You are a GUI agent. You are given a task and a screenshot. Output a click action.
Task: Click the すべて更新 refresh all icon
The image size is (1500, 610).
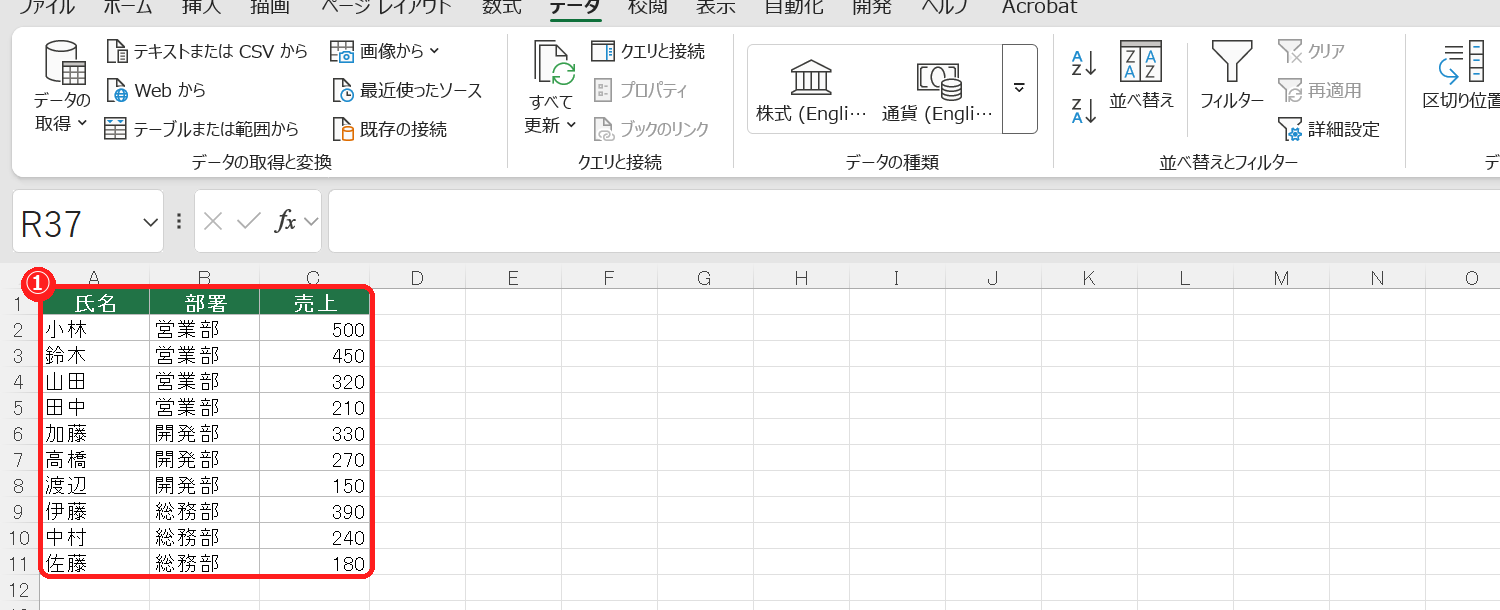[x=553, y=64]
